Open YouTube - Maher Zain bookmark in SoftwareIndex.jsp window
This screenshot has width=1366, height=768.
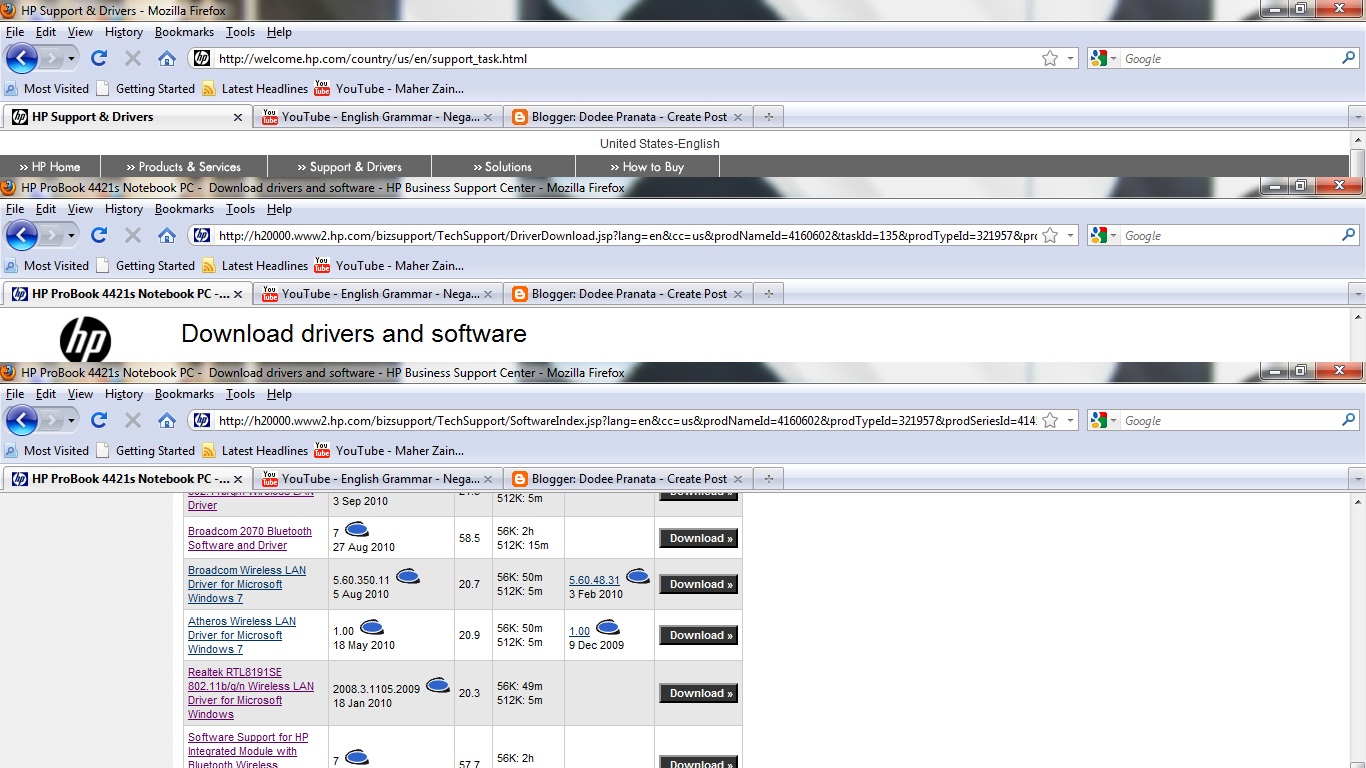click(x=389, y=451)
